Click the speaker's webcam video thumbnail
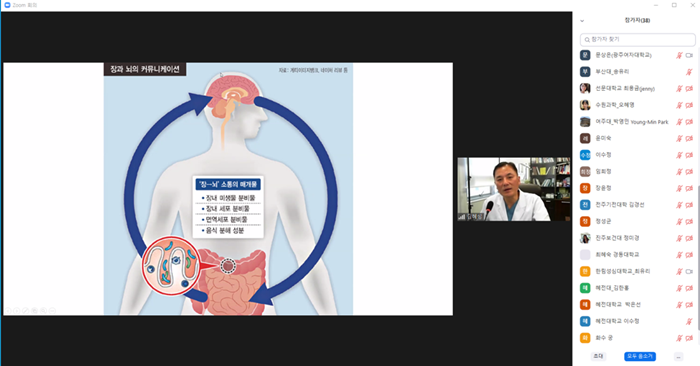Image resolution: width=700 pixels, height=366 pixels. coord(514,189)
